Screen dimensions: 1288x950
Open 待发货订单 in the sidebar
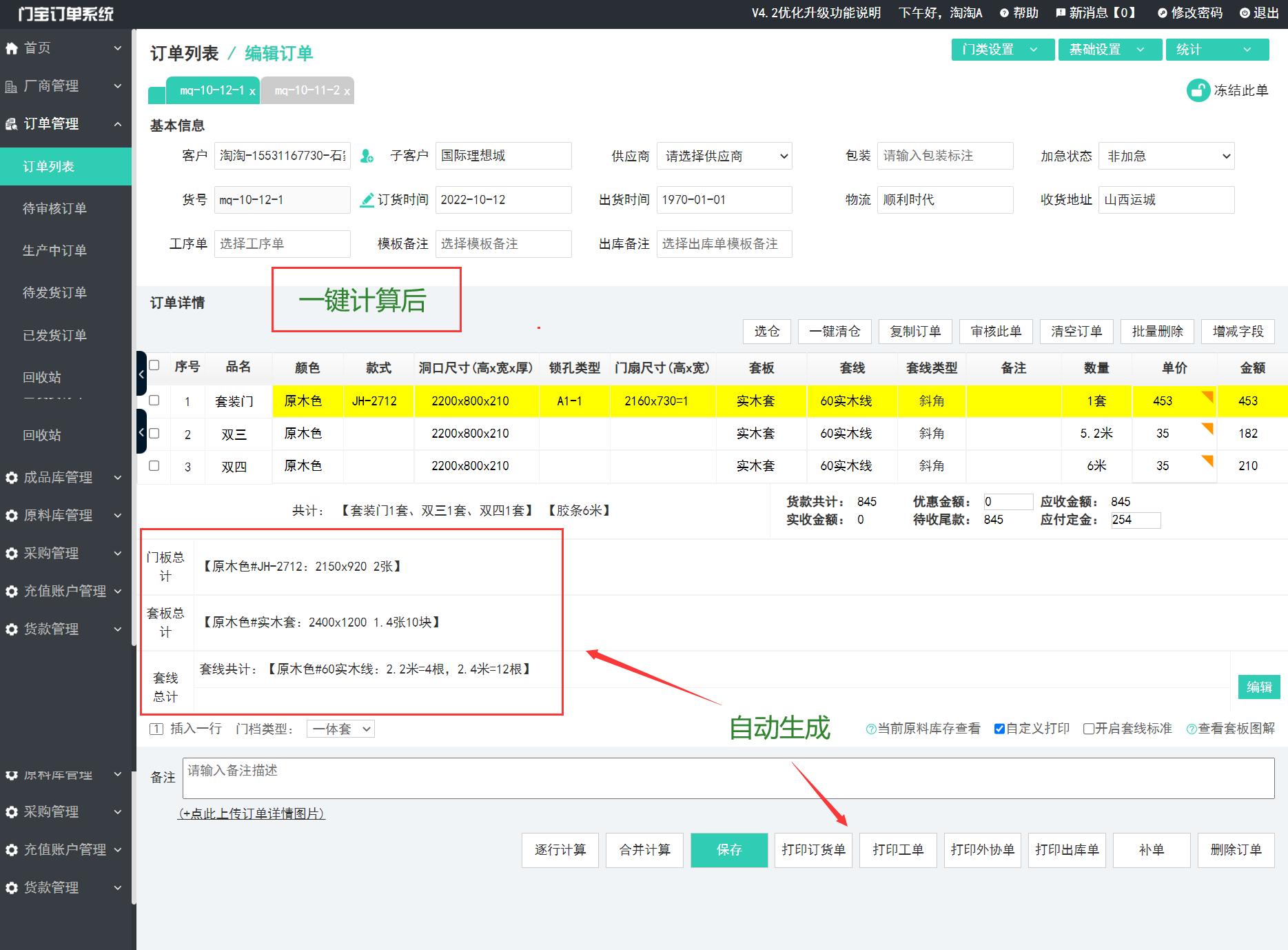point(55,292)
